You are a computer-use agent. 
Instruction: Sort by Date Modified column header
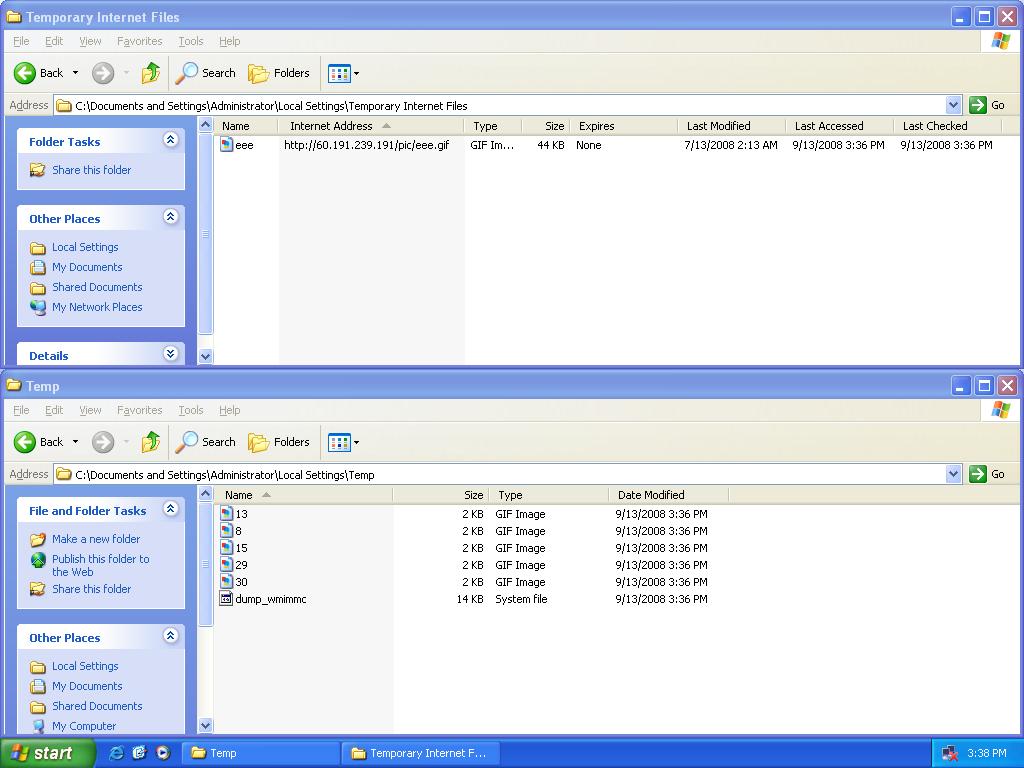click(651, 495)
